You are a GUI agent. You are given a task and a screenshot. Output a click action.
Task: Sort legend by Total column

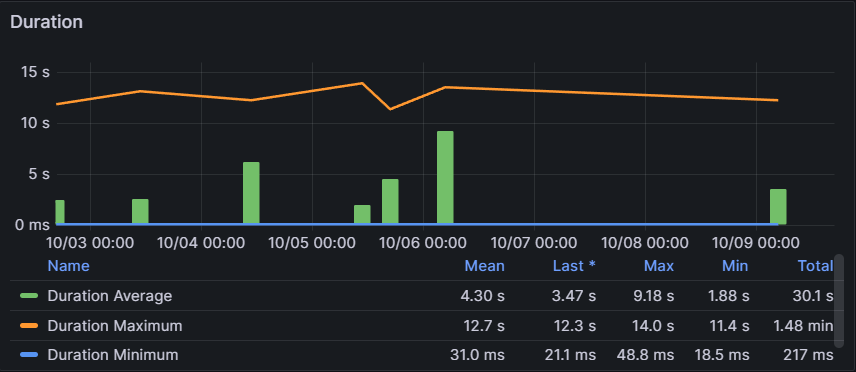[815, 266]
